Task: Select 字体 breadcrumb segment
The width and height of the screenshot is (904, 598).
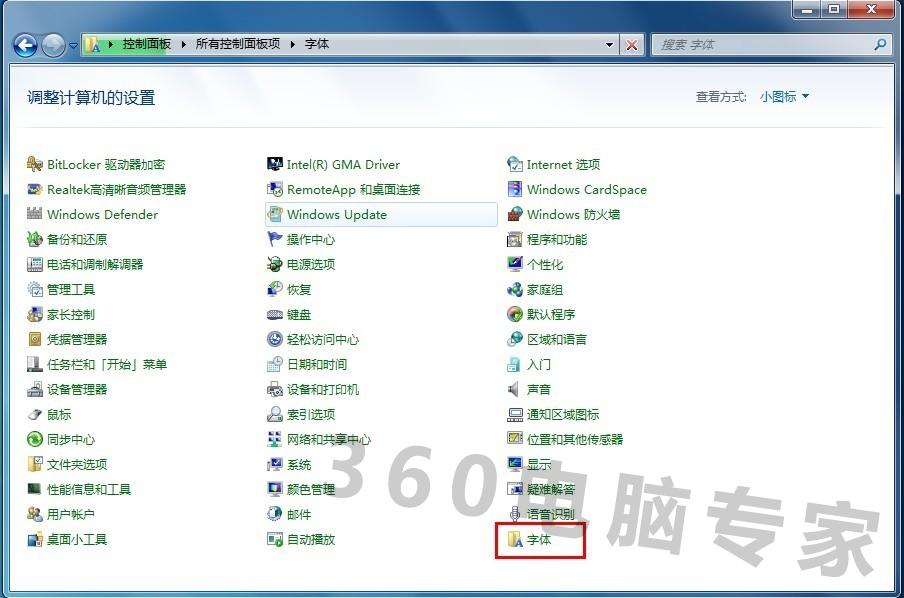Action: point(317,44)
